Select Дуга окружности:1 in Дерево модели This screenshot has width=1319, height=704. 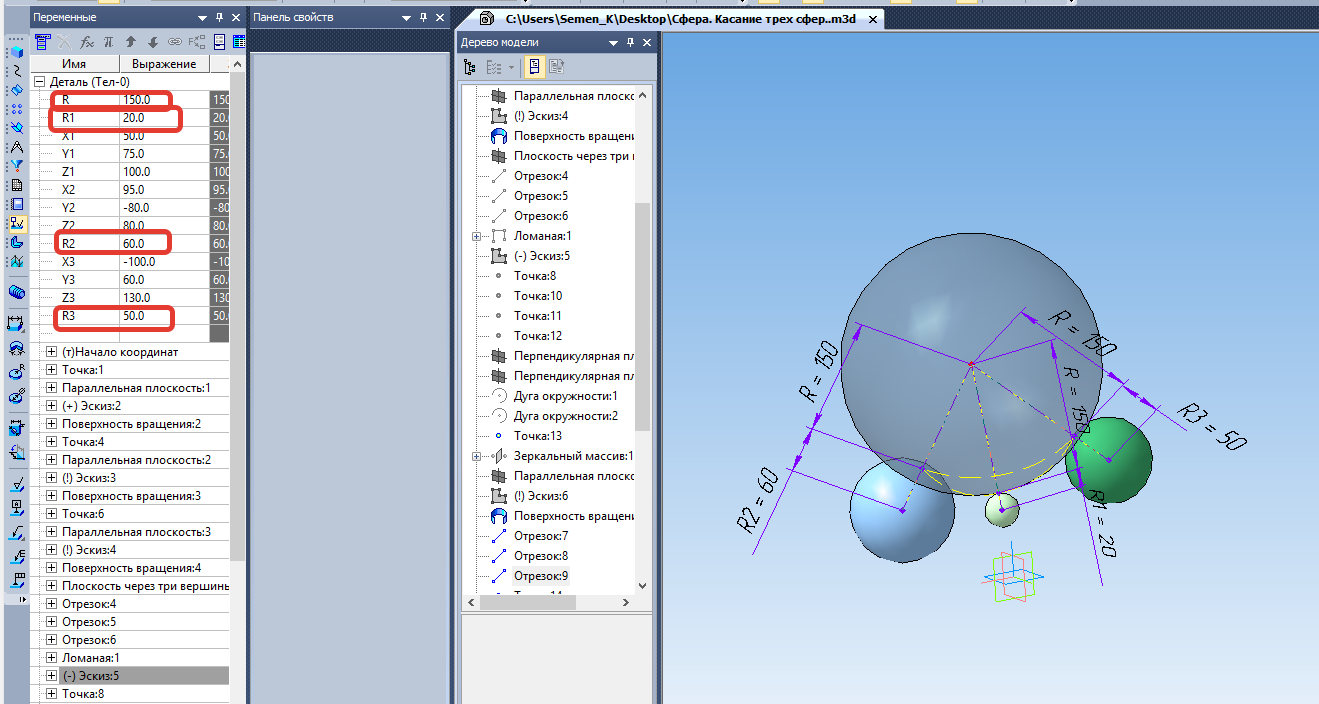566,396
